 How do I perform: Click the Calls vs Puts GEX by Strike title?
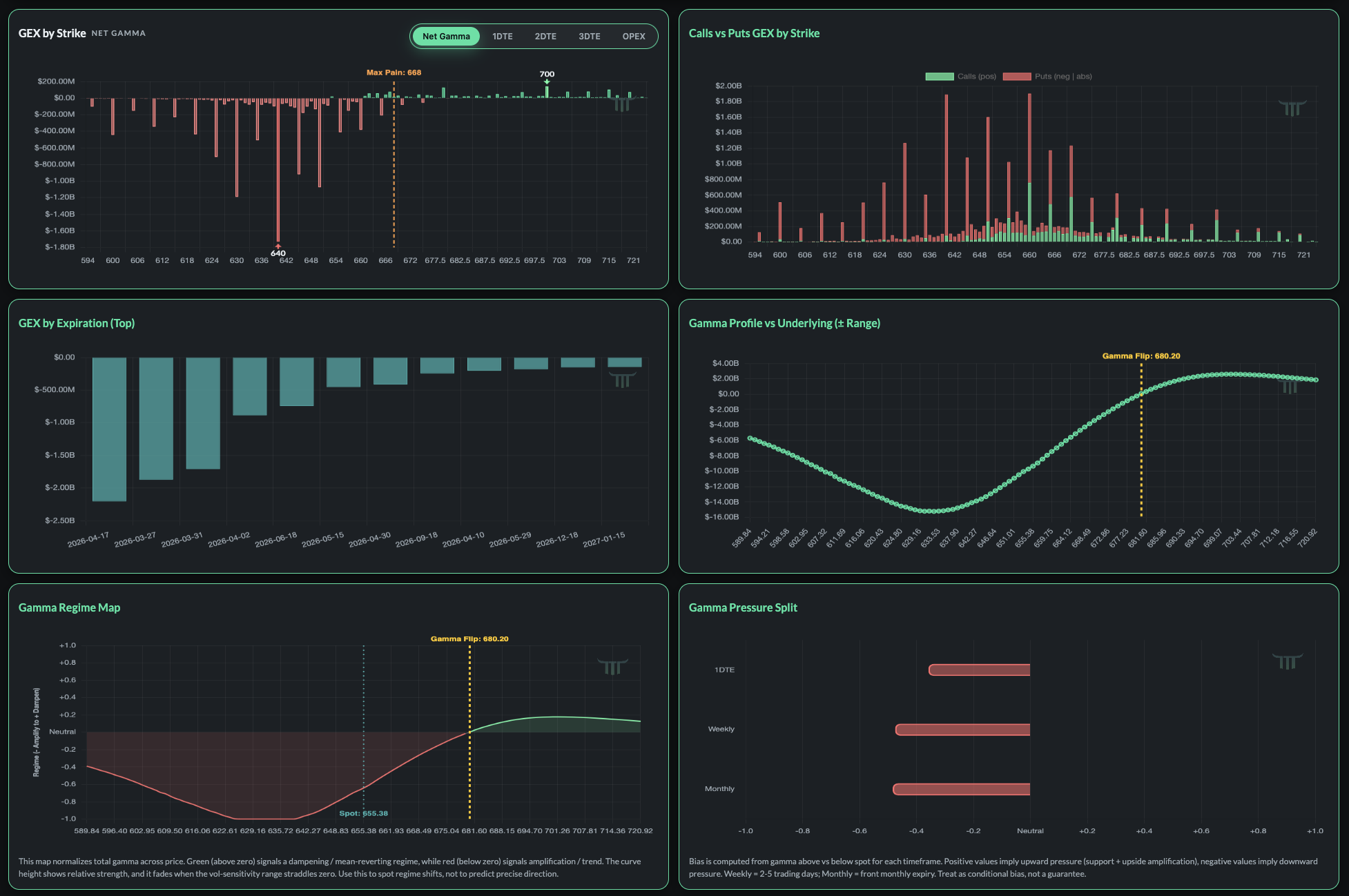[x=754, y=33]
